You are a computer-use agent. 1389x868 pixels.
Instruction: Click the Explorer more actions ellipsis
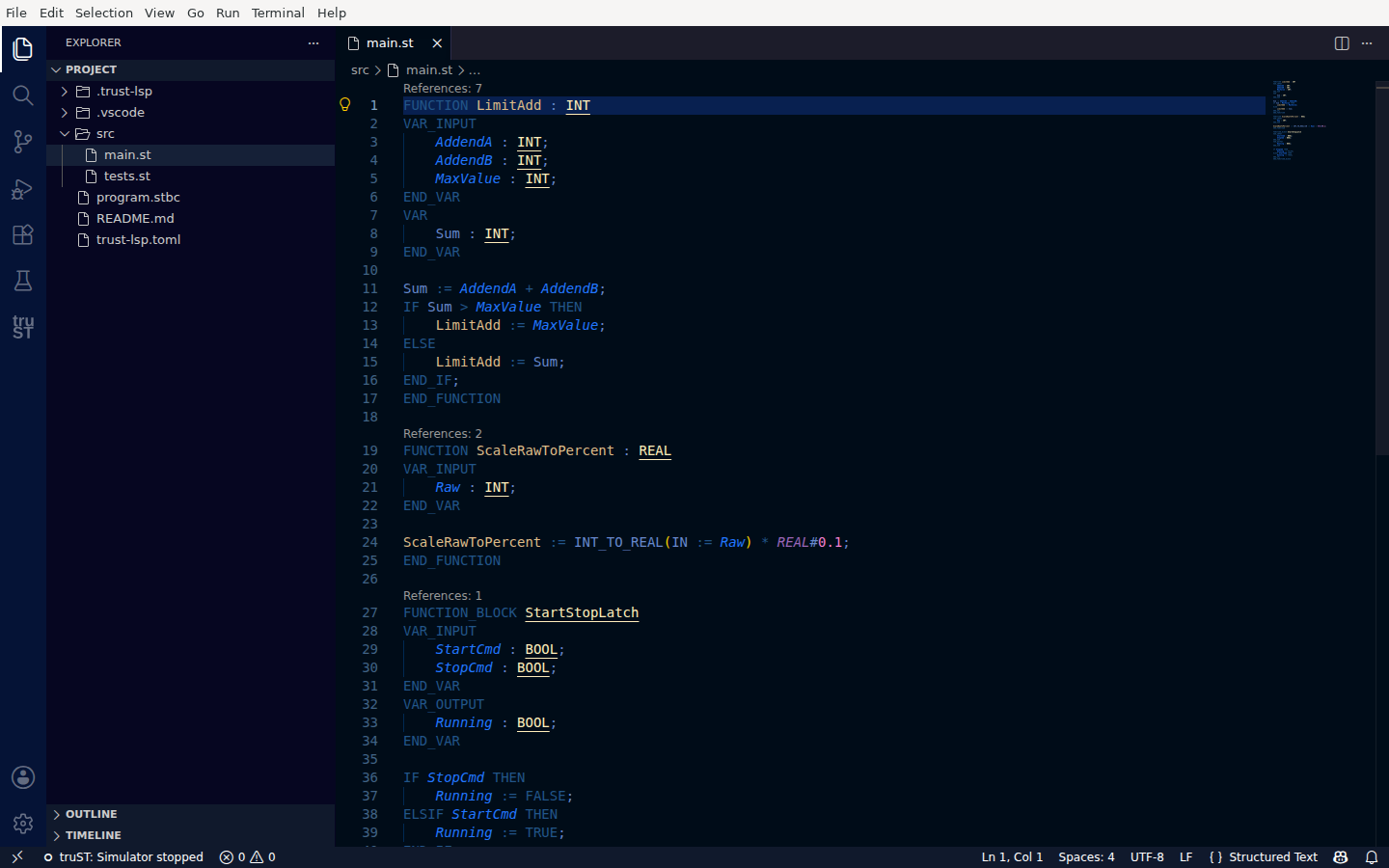coord(313,42)
